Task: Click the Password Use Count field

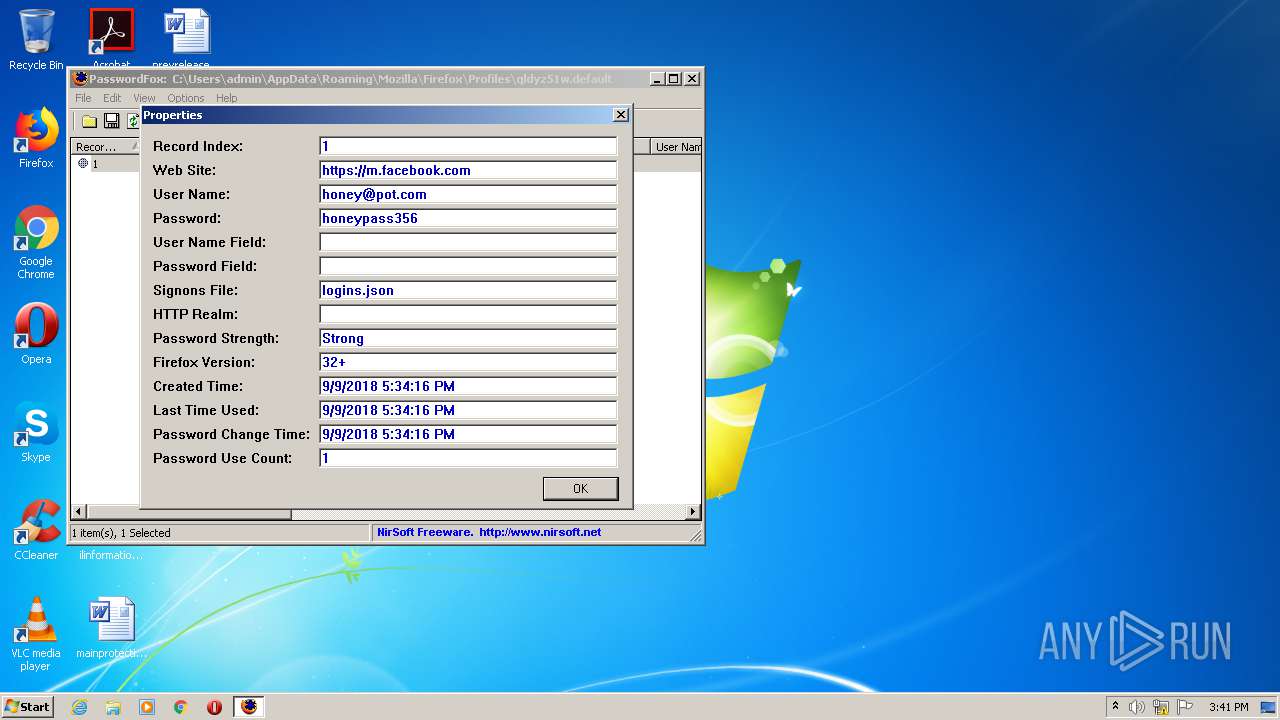Action: click(468, 458)
